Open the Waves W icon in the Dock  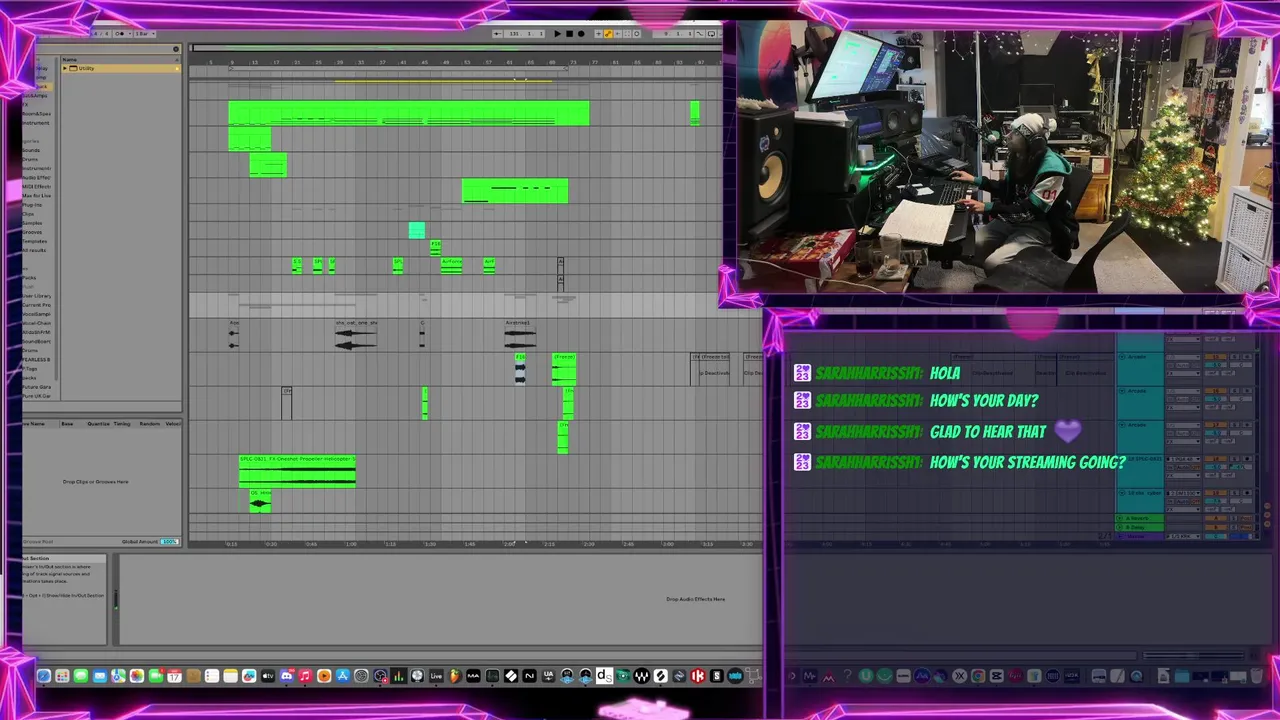click(x=641, y=676)
